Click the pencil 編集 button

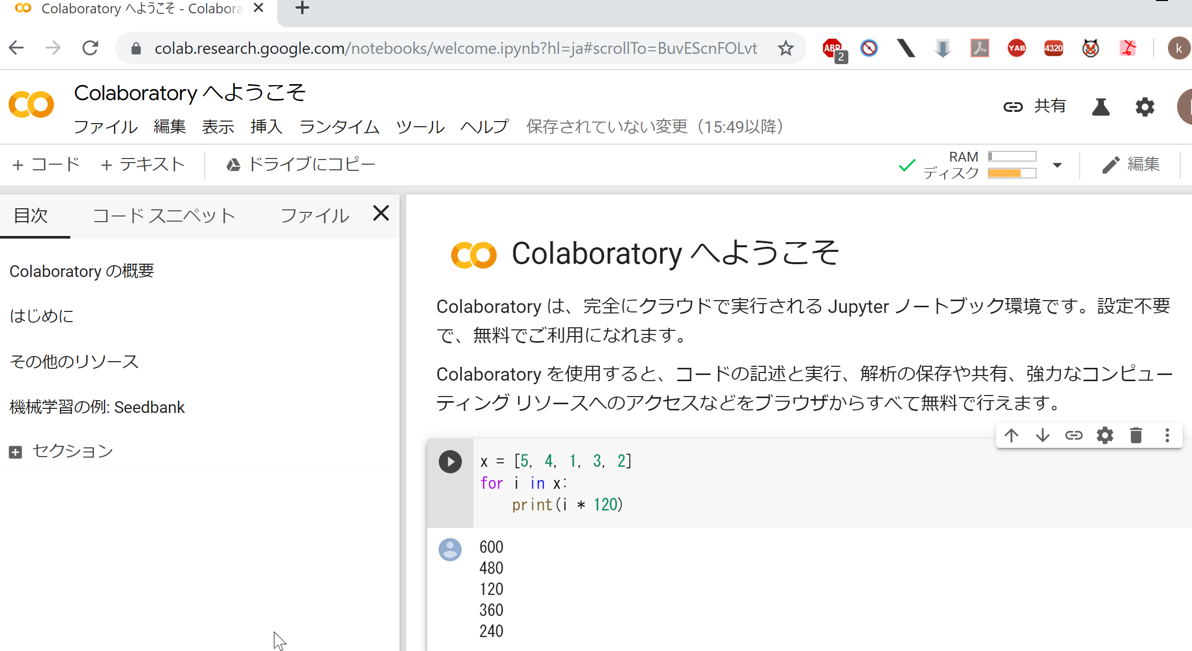tap(1130, 164)
